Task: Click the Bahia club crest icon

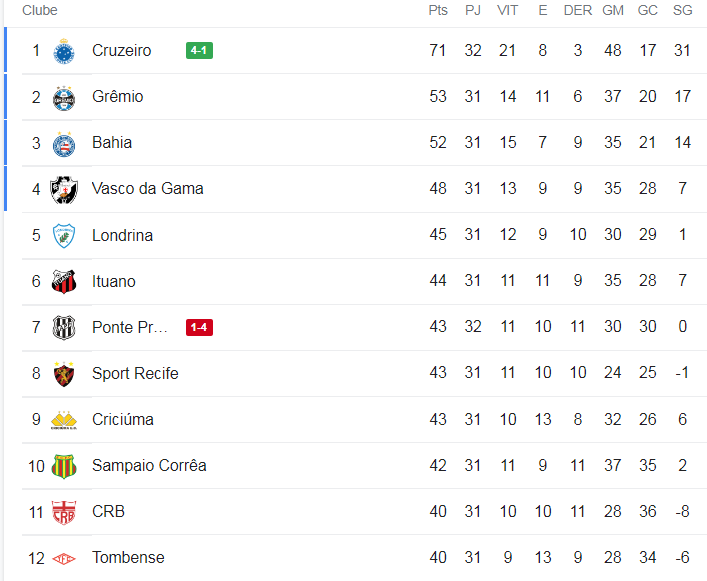Action: [64, 143]
